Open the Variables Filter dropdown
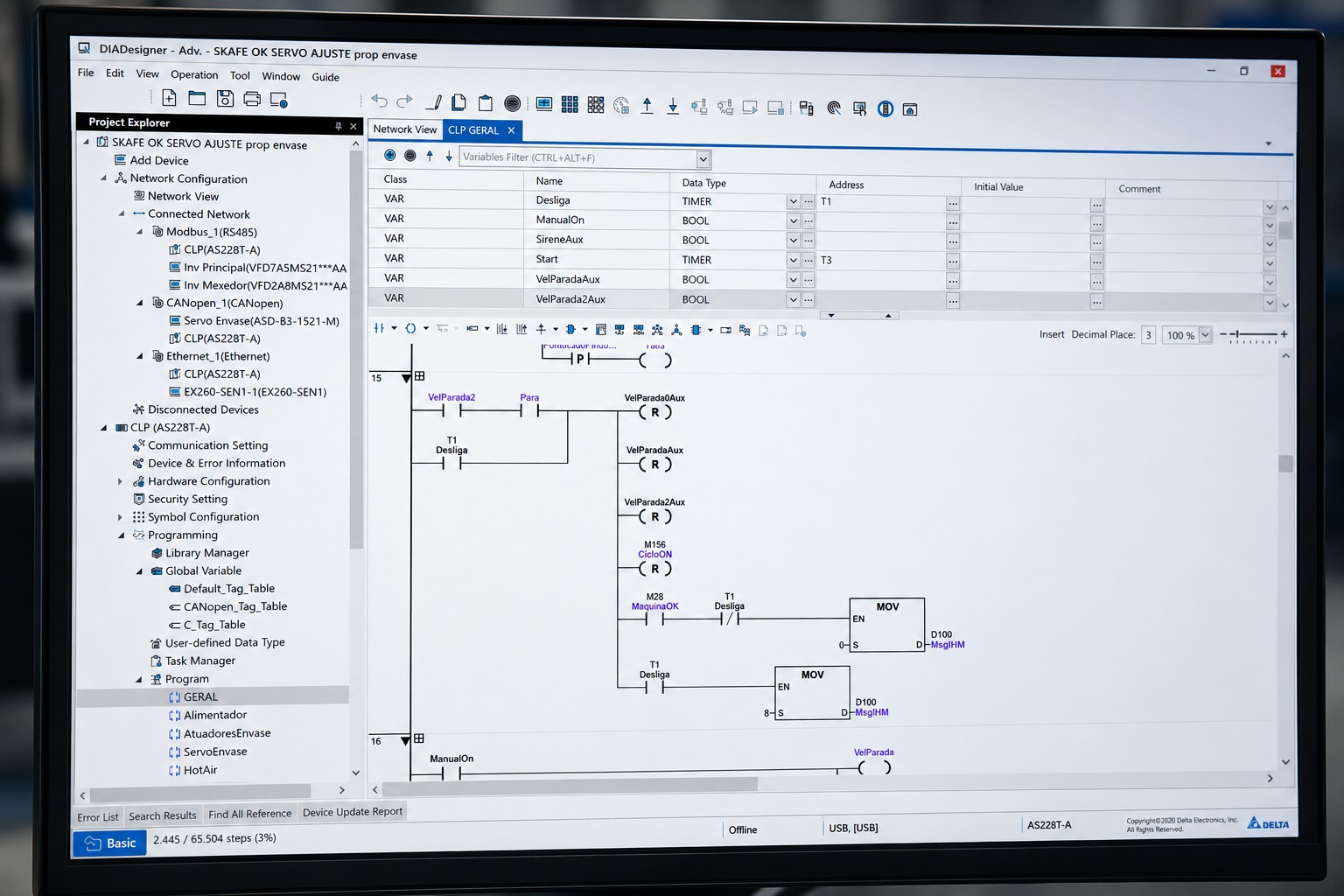The image size is (1344, 896). click(703, 159)
